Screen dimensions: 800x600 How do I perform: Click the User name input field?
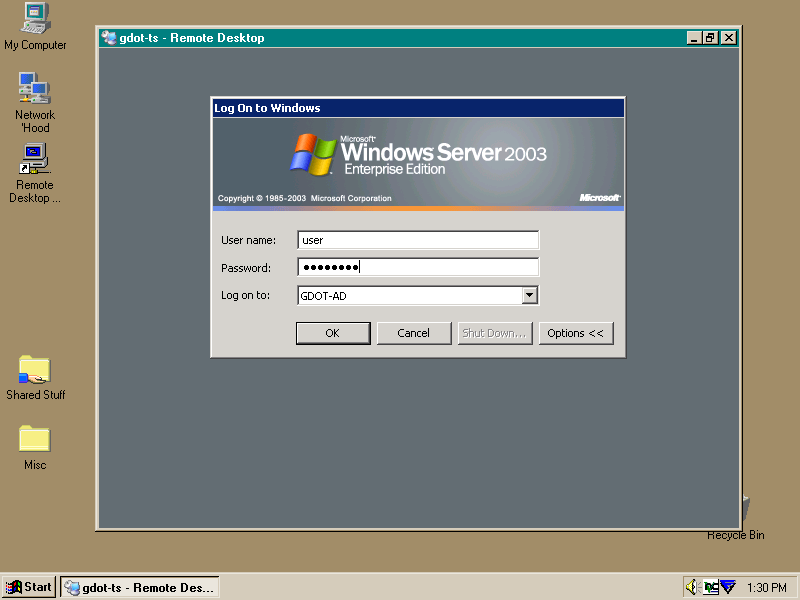point(417,240)
